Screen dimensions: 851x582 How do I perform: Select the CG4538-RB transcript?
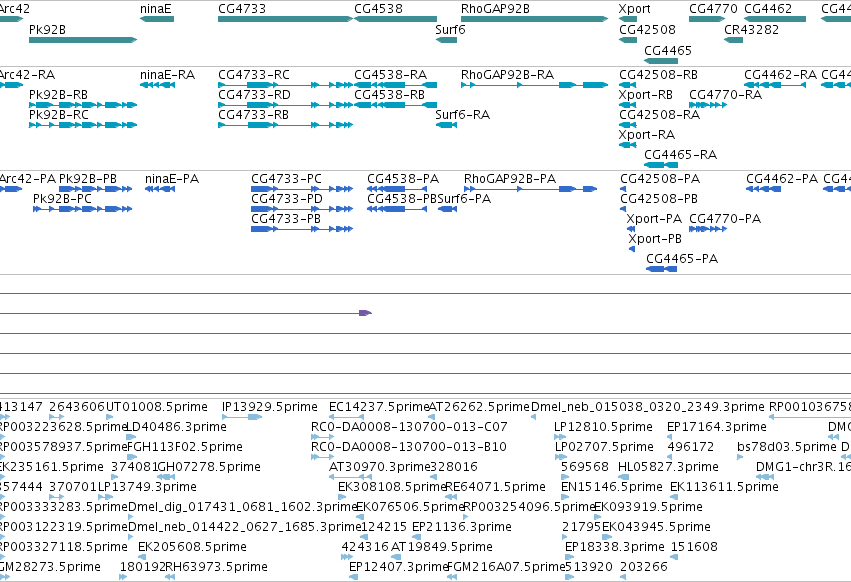(396, 105)
